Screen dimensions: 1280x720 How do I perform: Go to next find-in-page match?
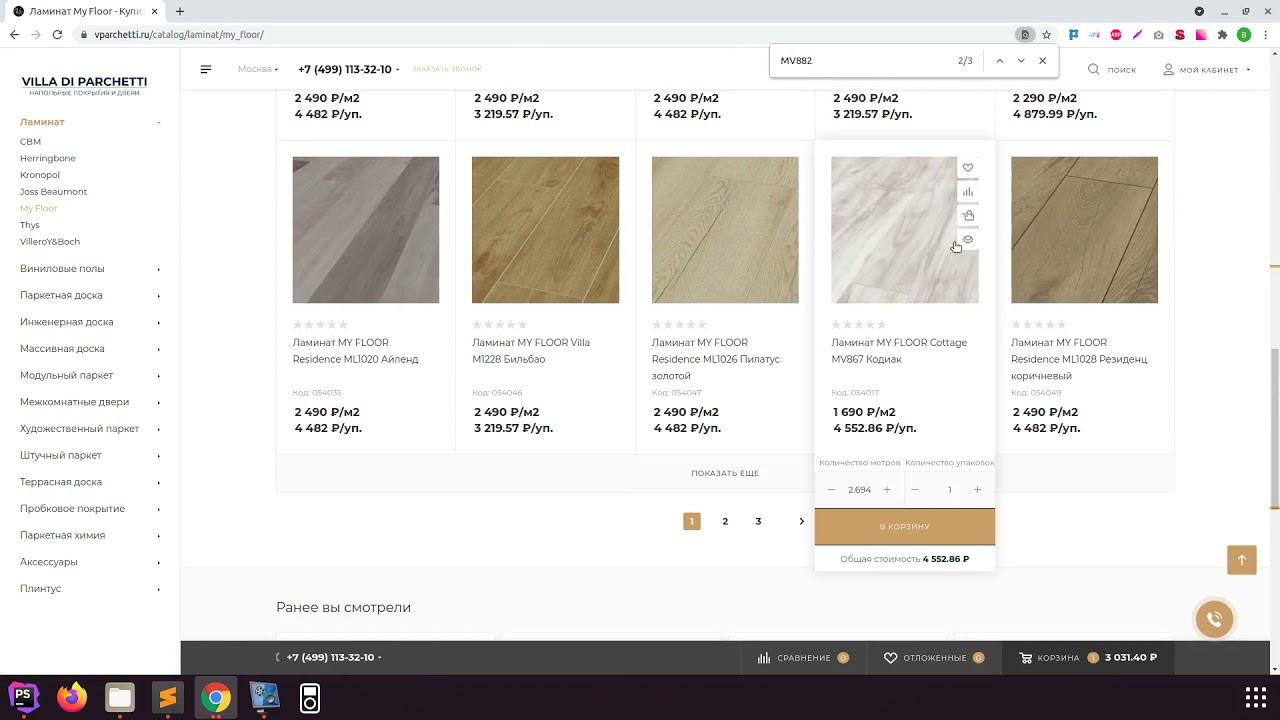pos(1021,61)
